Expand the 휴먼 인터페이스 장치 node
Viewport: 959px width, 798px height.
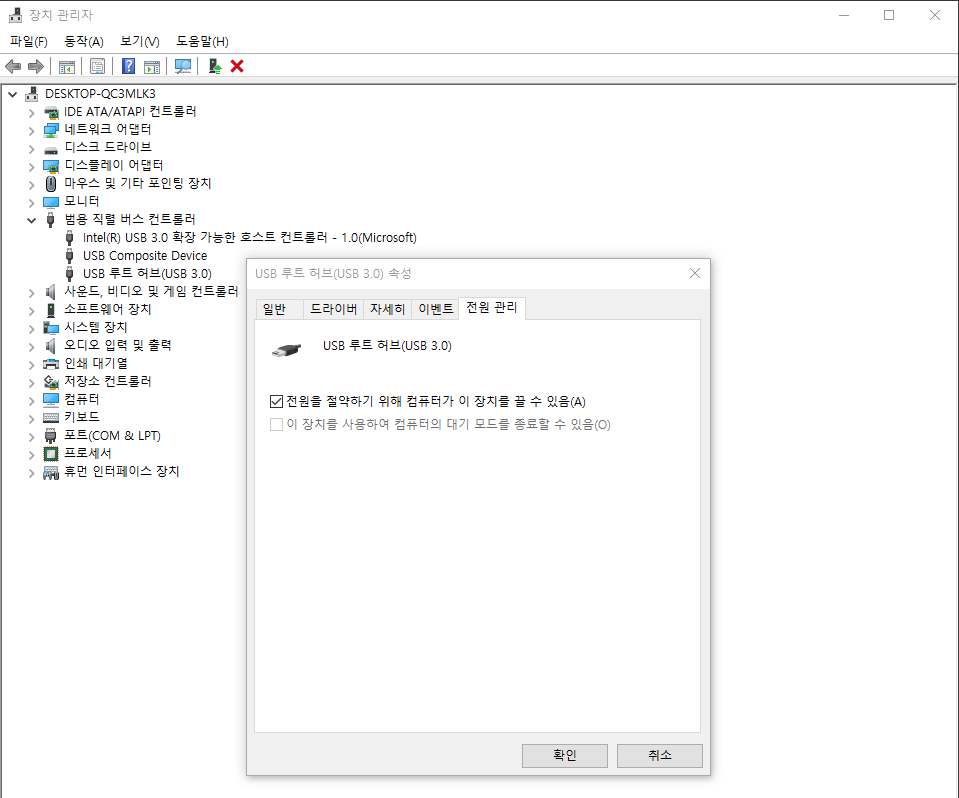31,473
